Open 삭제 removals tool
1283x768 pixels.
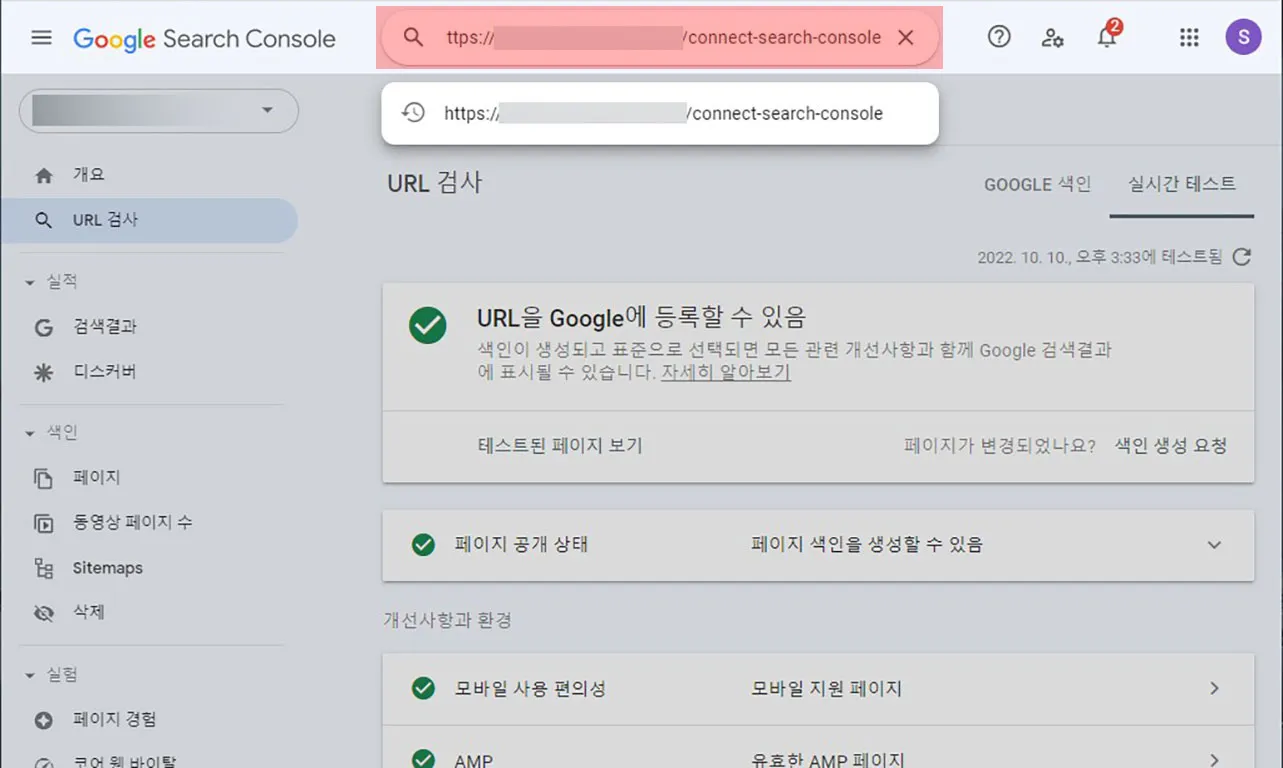click(150, 613)
